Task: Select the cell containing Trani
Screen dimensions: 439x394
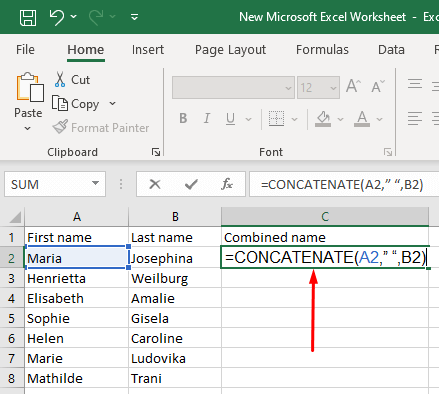Action: 175,378
